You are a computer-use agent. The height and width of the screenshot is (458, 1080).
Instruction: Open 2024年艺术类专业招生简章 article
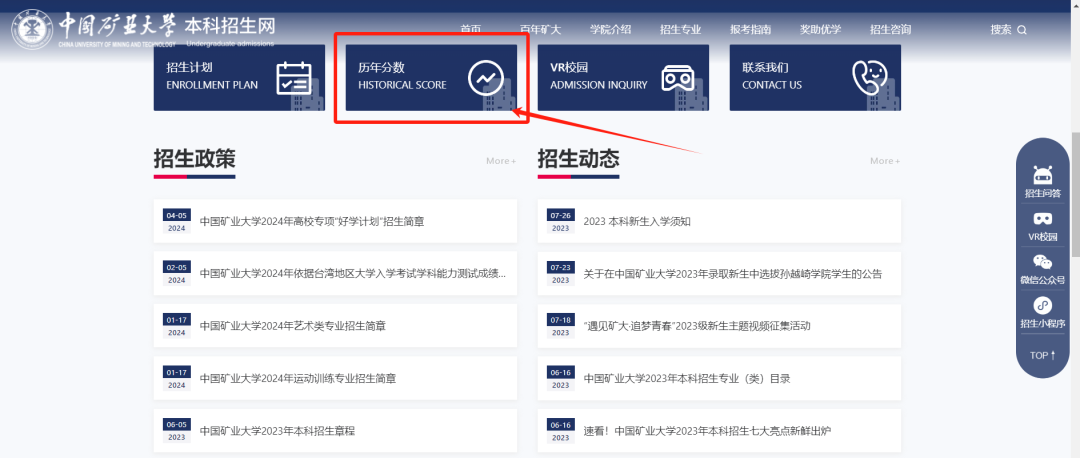click(x=293, y=326)
